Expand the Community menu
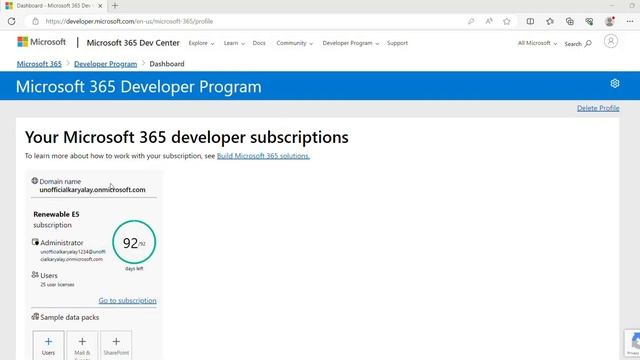Image resolution: width=640 pixels, height=360 pixels. tap(294, 43)
